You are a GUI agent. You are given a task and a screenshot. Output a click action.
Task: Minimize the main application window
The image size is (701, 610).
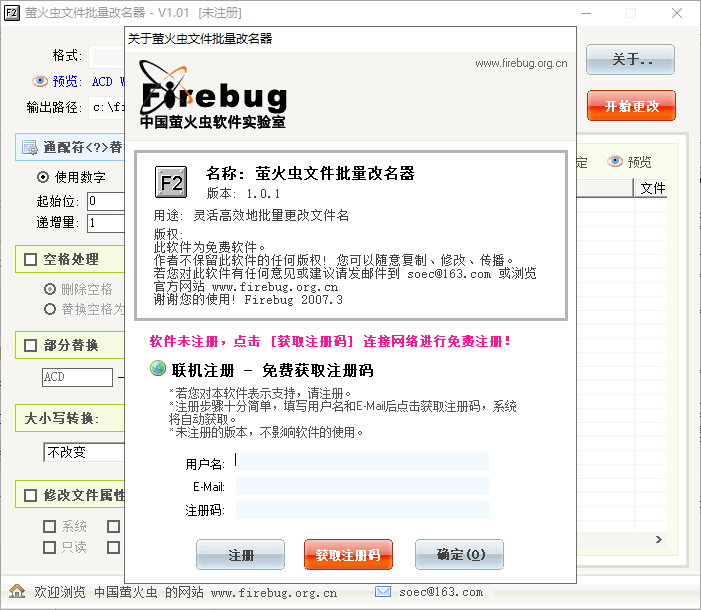[x=586, y=13]
